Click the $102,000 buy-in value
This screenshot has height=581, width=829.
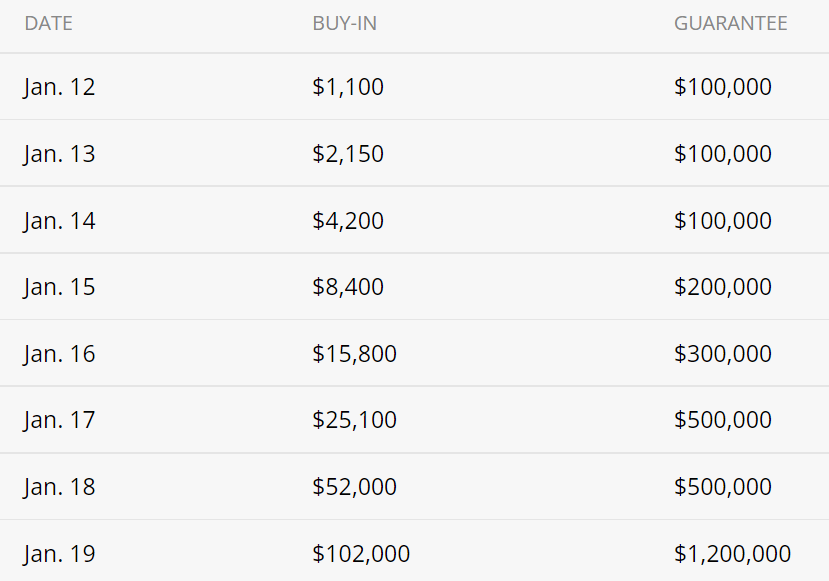pyautogui.click(x=360, y=554)
